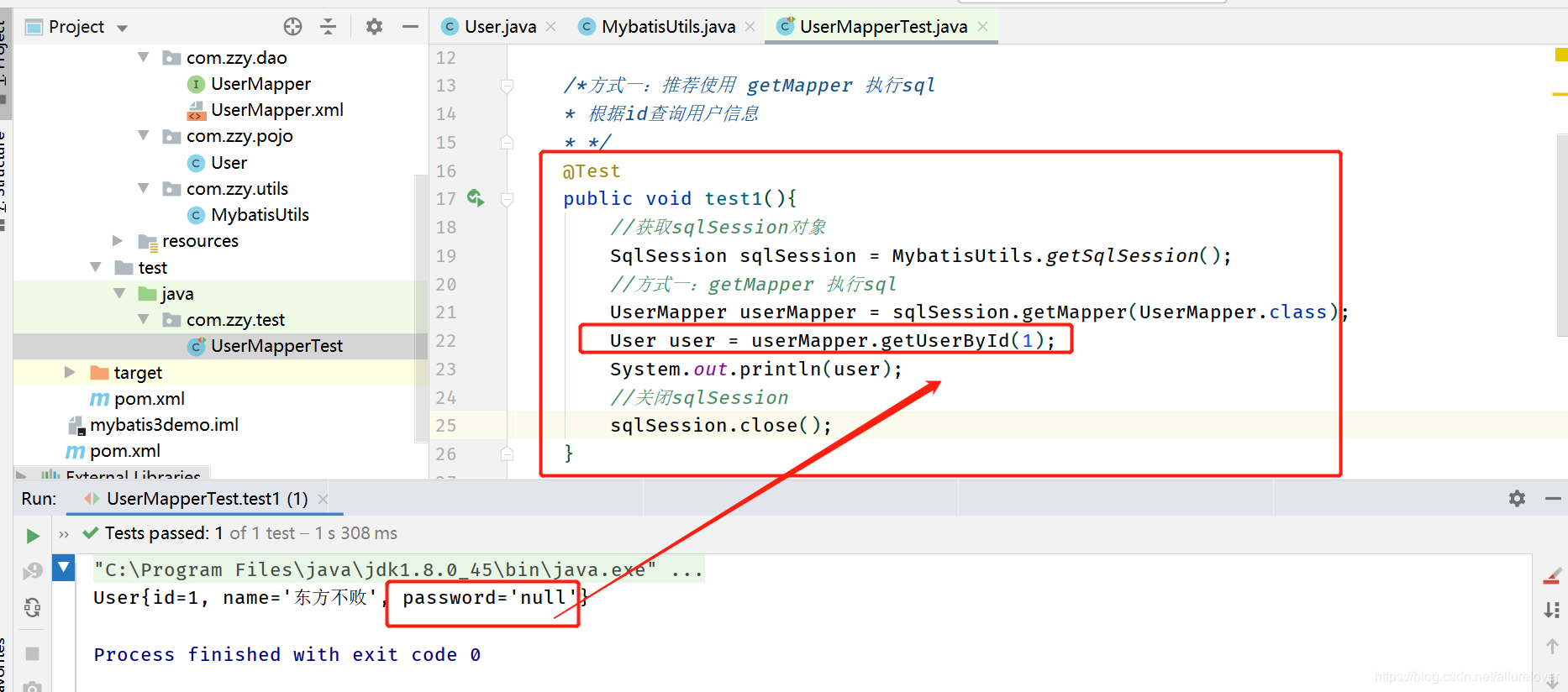Image resolution: width=1568 pixels, height=692 pixels.
Task: Expand the resources folder
Action: [118, 241]
